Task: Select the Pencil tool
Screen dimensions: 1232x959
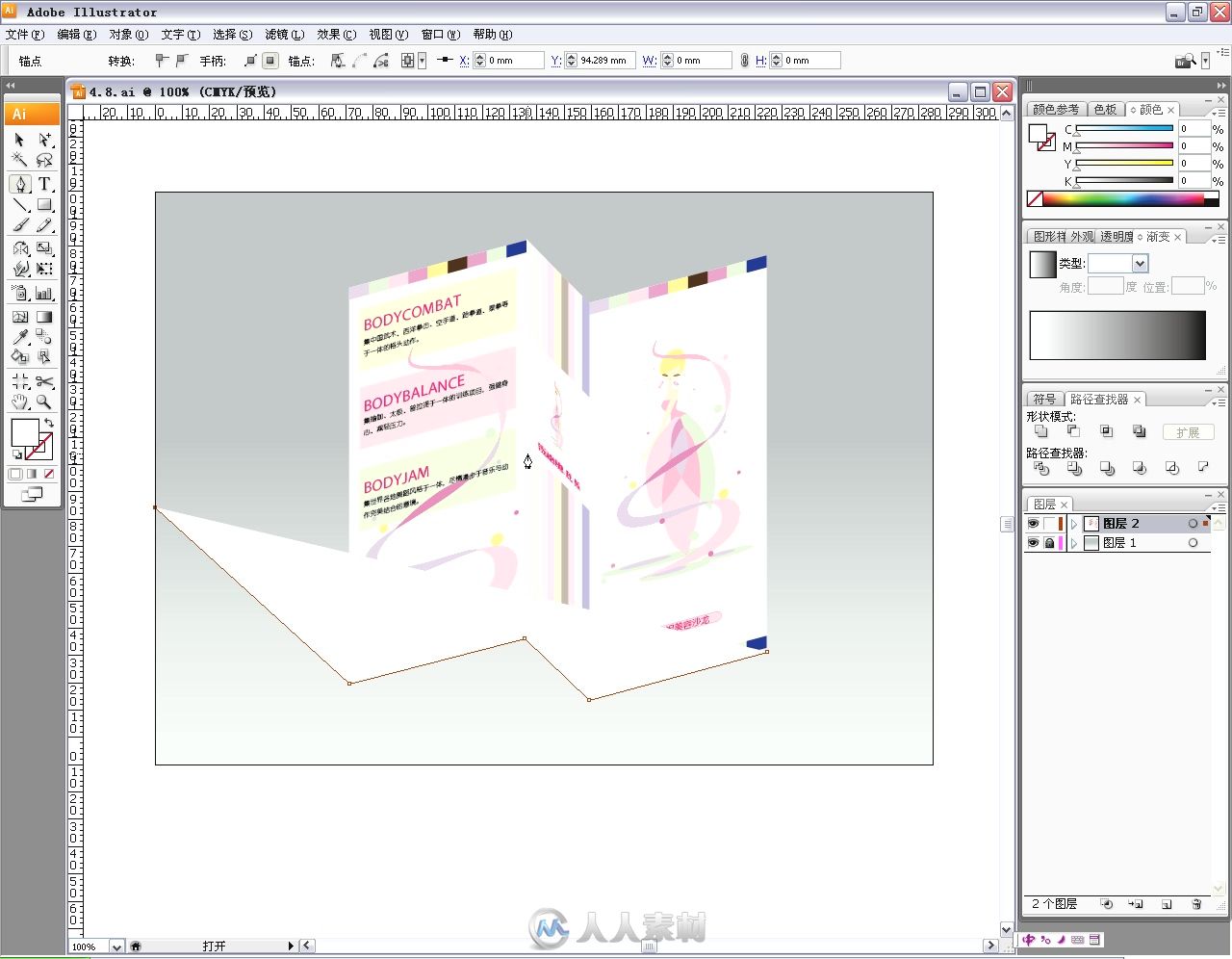Action: pos(44,225)
